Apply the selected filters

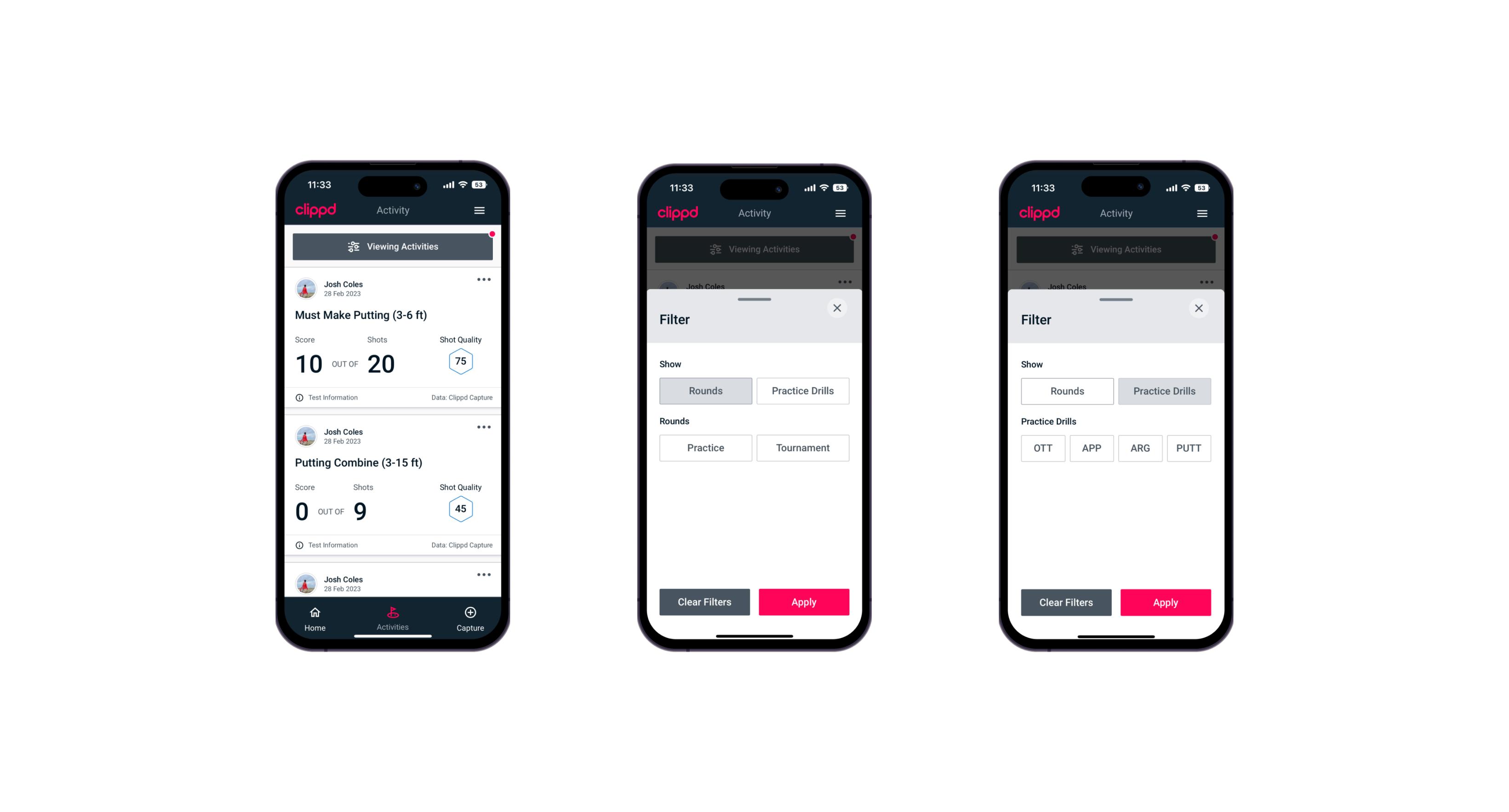point(1165,602)
